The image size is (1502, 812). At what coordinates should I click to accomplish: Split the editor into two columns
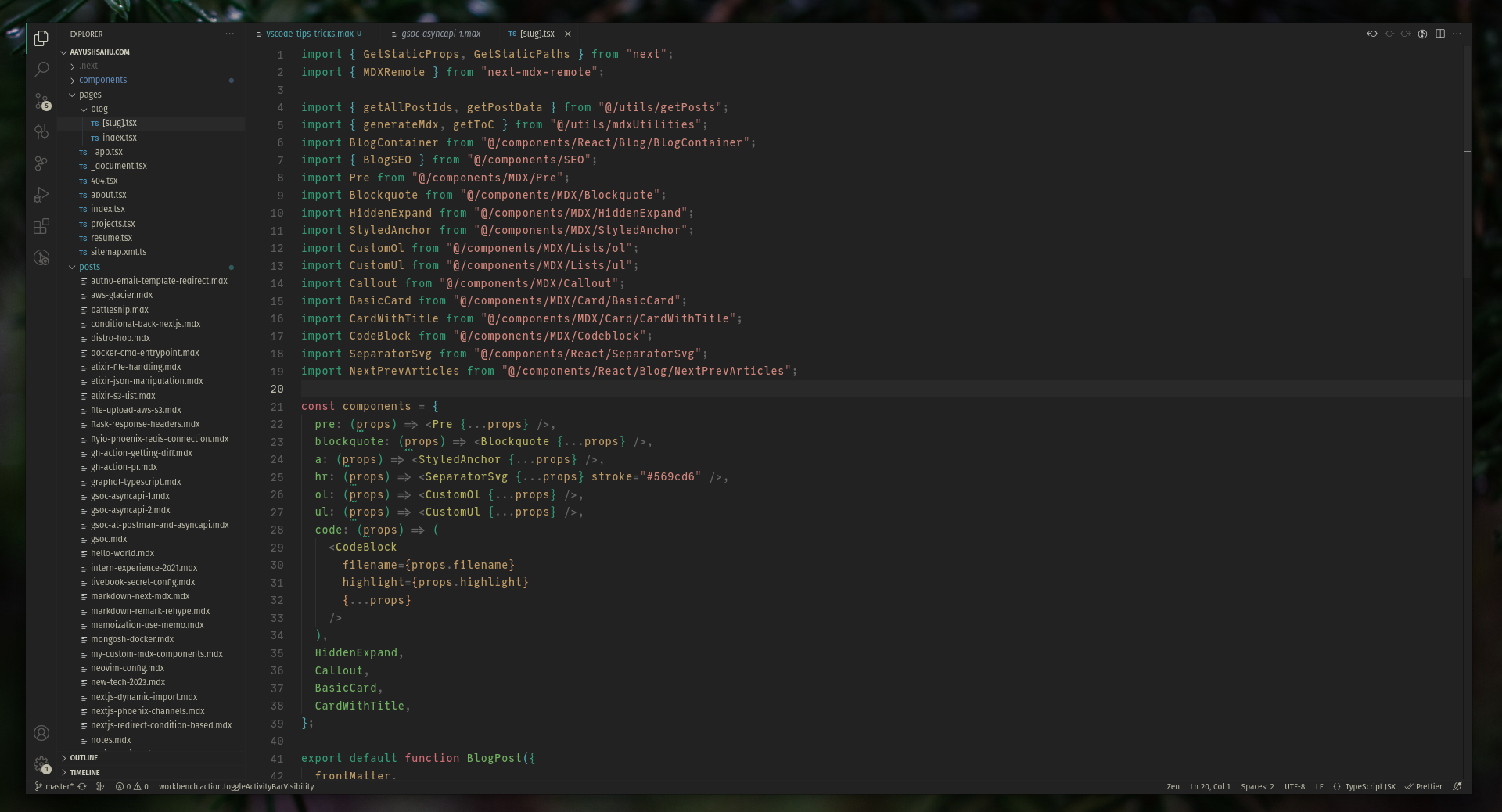[x=1440, y=34]
